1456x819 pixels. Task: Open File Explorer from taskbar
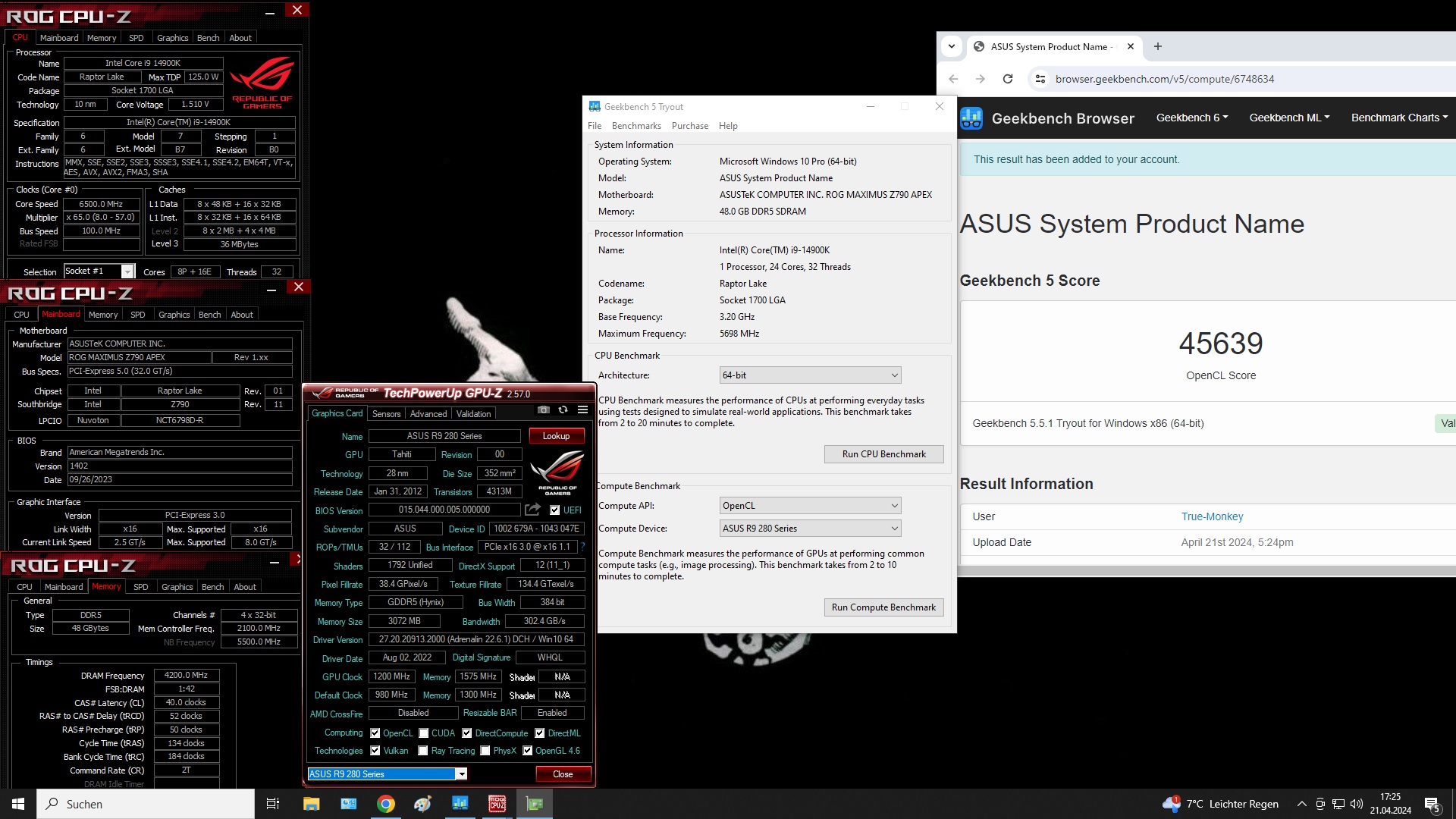(312, 804)
